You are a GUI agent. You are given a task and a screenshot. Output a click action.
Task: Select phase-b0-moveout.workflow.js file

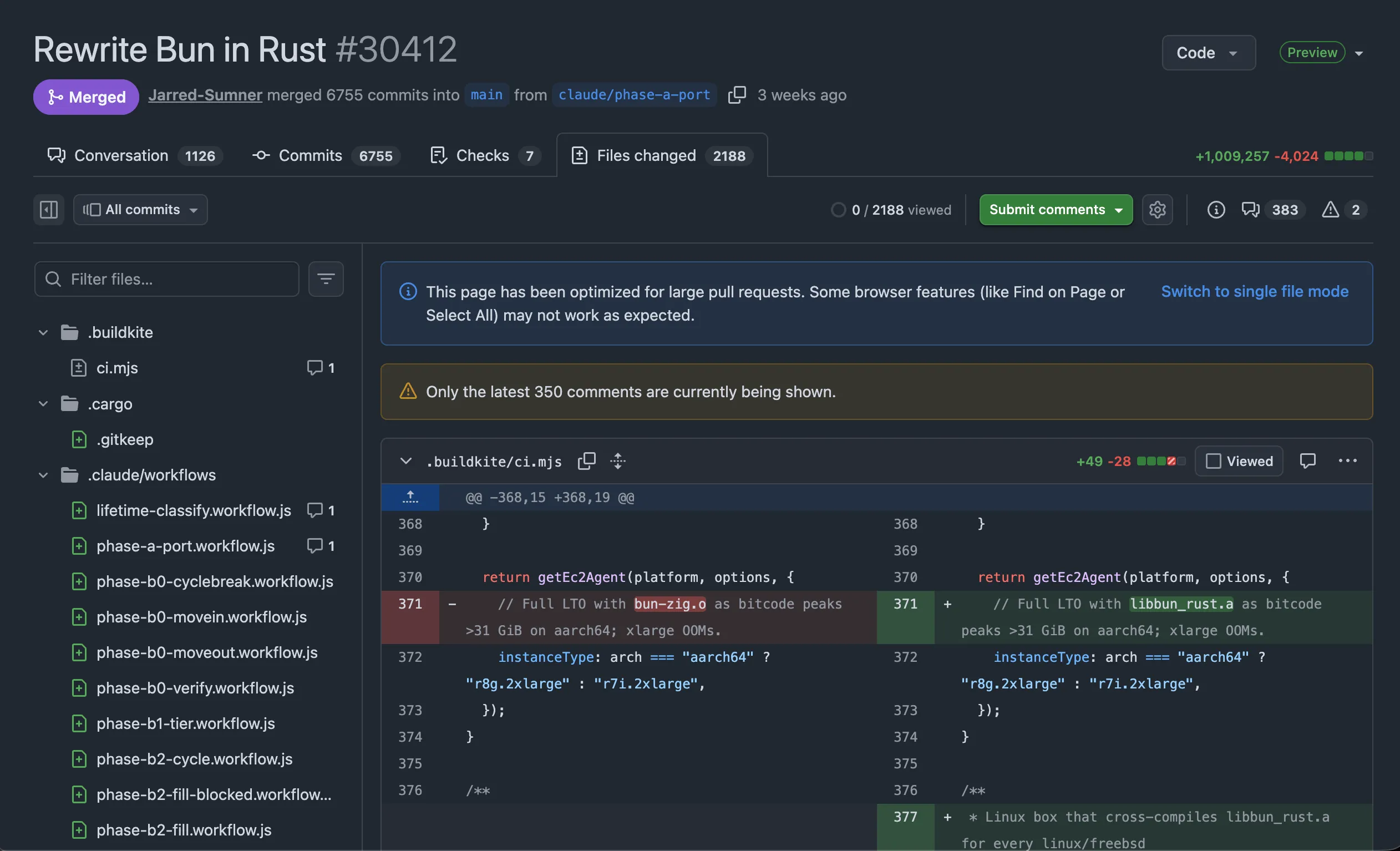coord(207,652)
